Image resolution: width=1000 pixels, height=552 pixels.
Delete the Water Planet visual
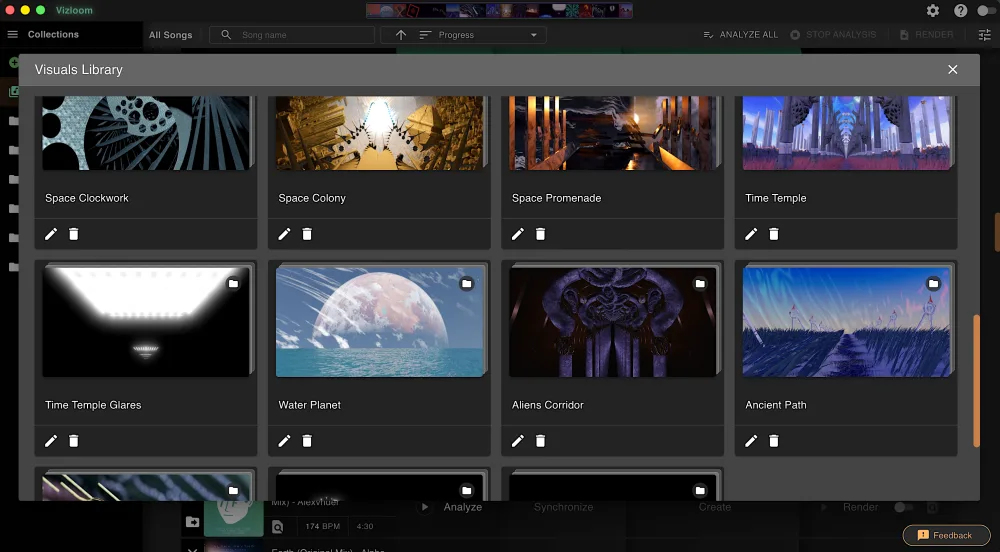(307, 441)
